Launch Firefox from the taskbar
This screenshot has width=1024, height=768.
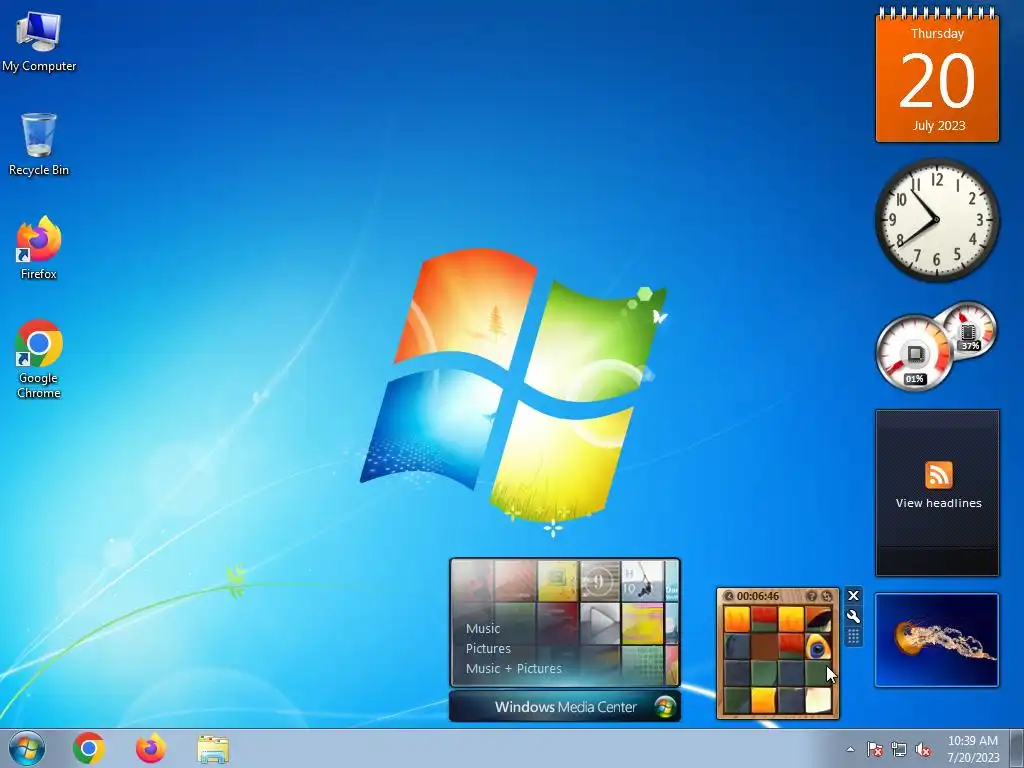coord(151,748)
